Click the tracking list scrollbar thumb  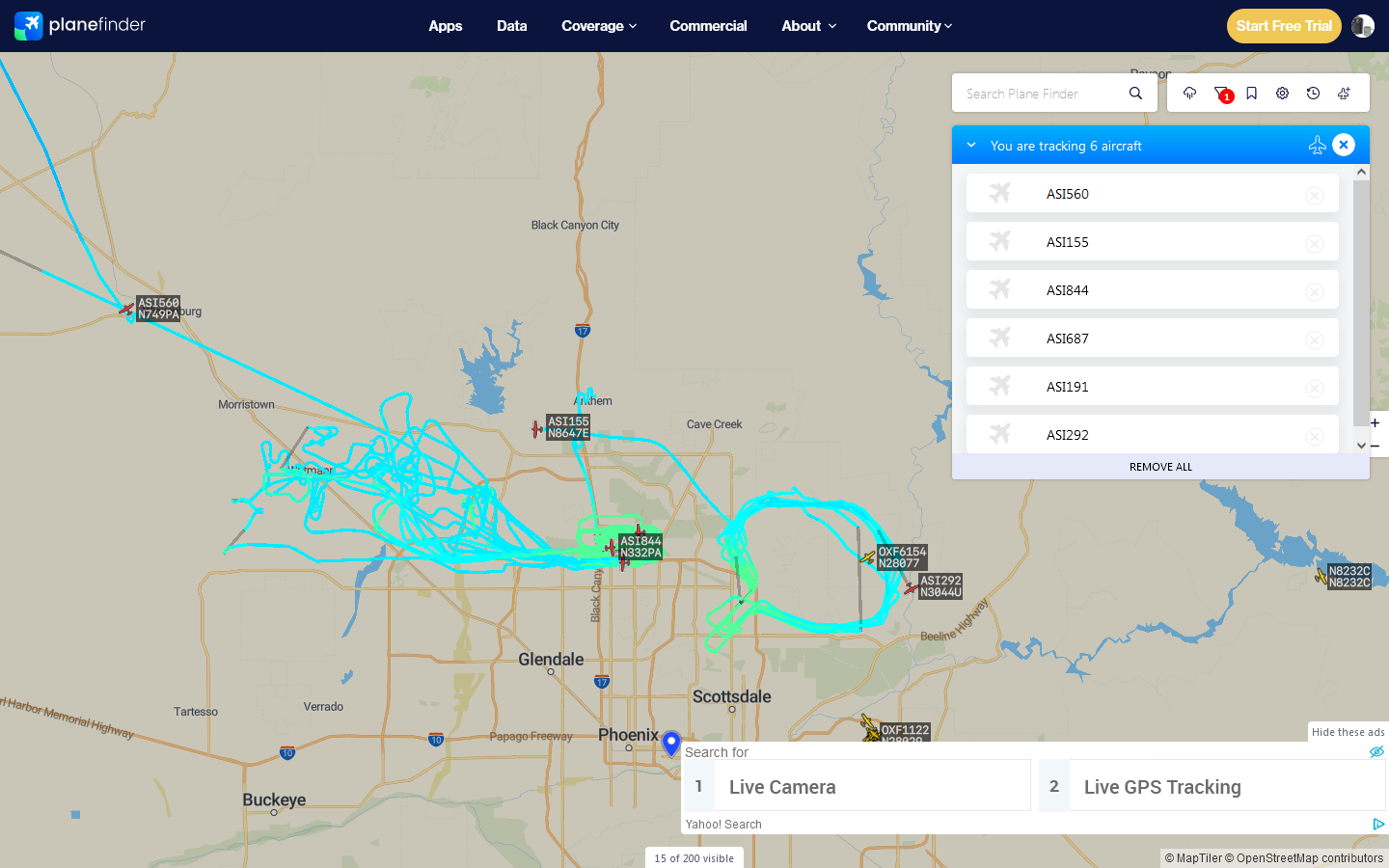pyautogui.click(x=1361, y=302)
